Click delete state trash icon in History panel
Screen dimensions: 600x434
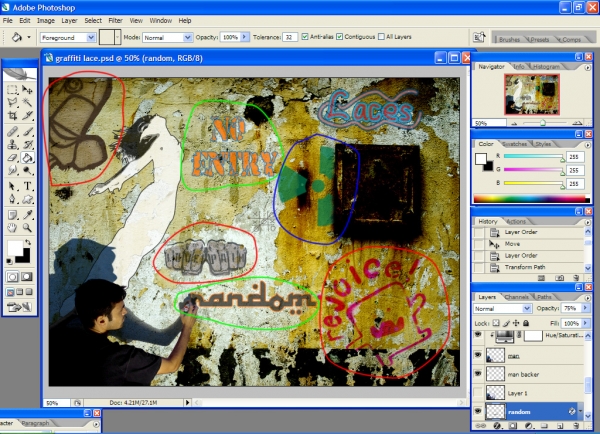(x=576, y=278)
